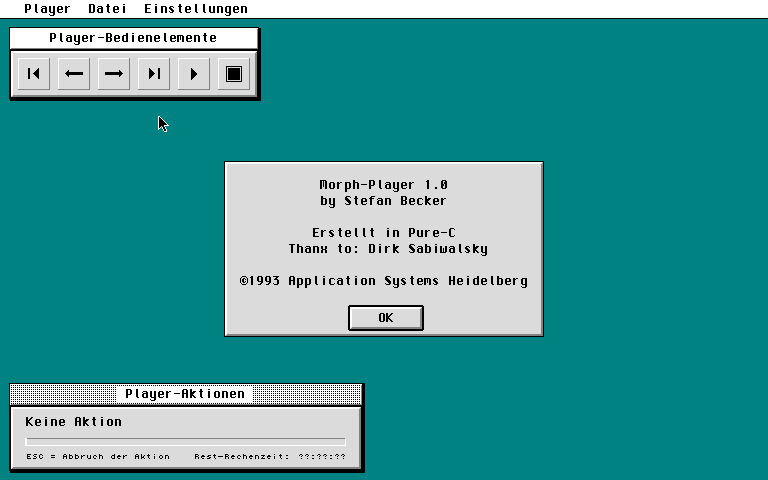
Task: Click the 'by Stefan Becker' credit line
Action: (384, 201)
